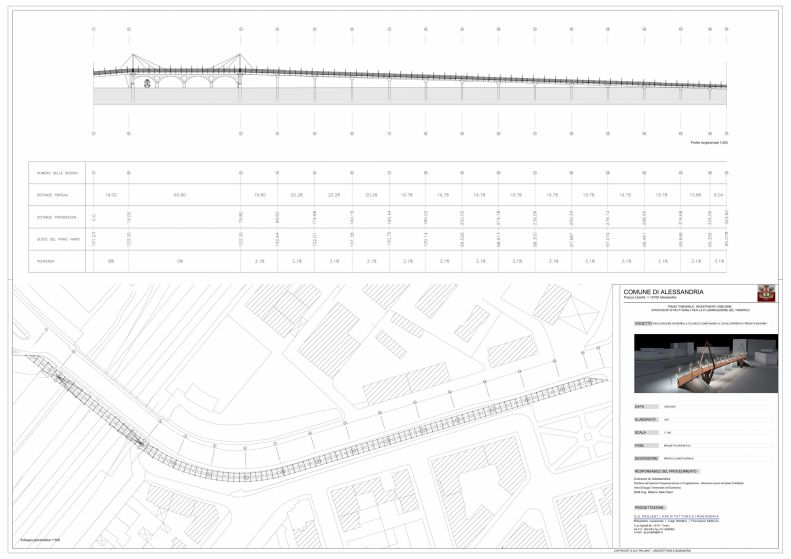Click the blue design firm name line
This screenshot has width=791, height=559.
click(x=676, y=517)
